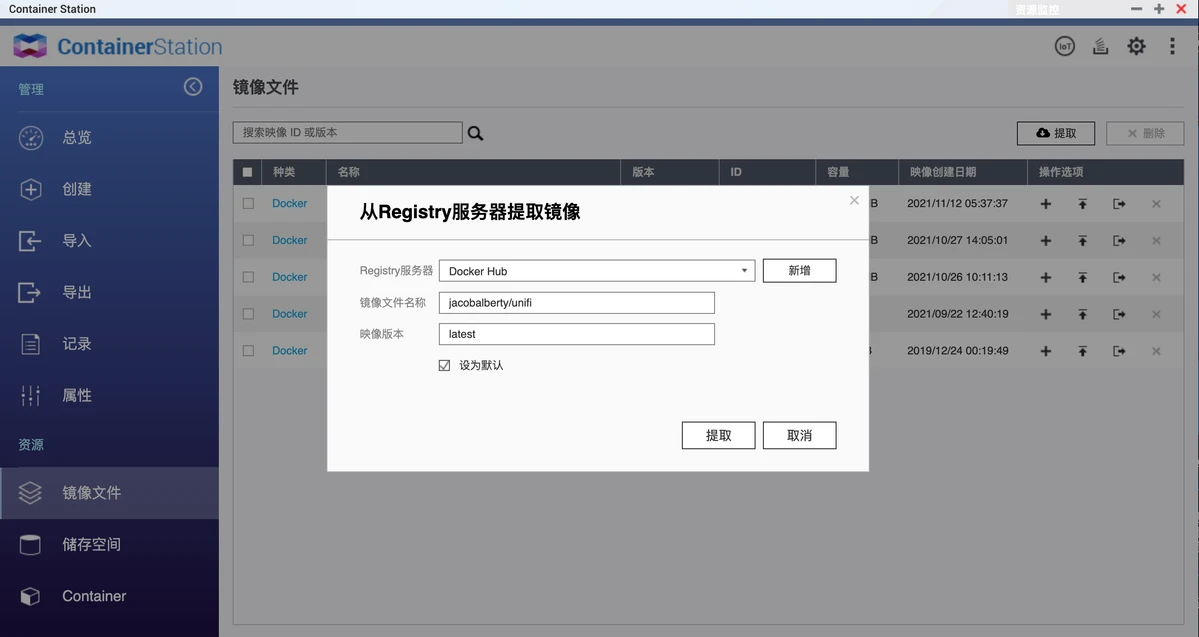The image size is (1199, 637).
Task: Open 记录 in sidebar
Action: click(109, 344)
